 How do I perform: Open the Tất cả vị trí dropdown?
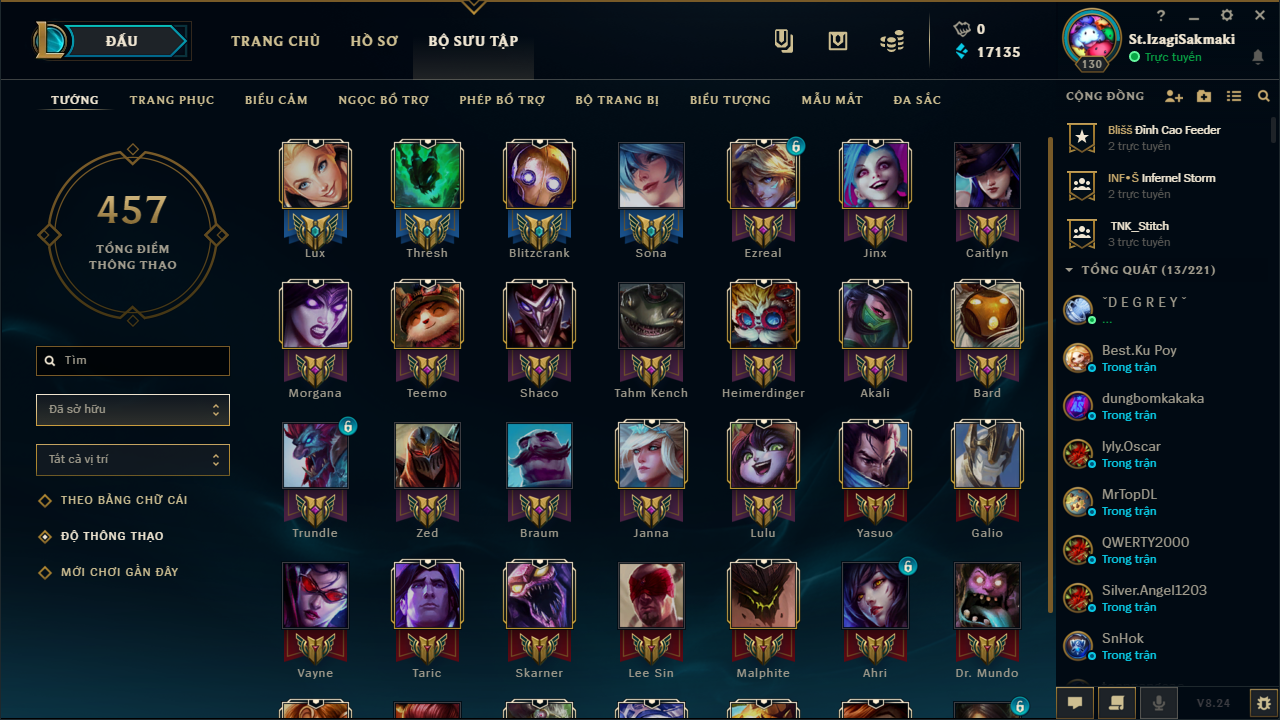click(x=133, y=460)
